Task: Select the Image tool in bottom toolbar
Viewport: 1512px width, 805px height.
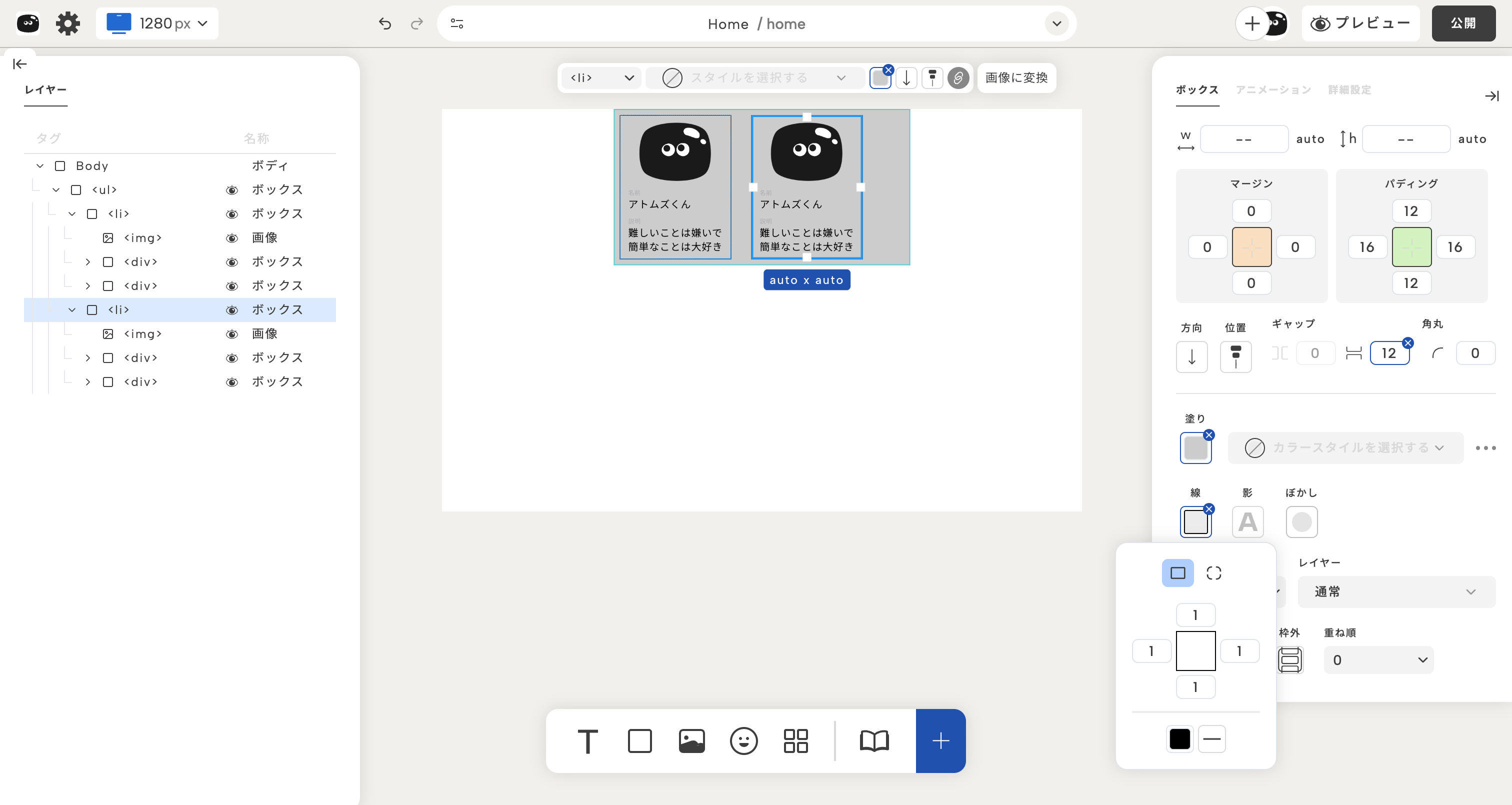Action: [691, 741]
